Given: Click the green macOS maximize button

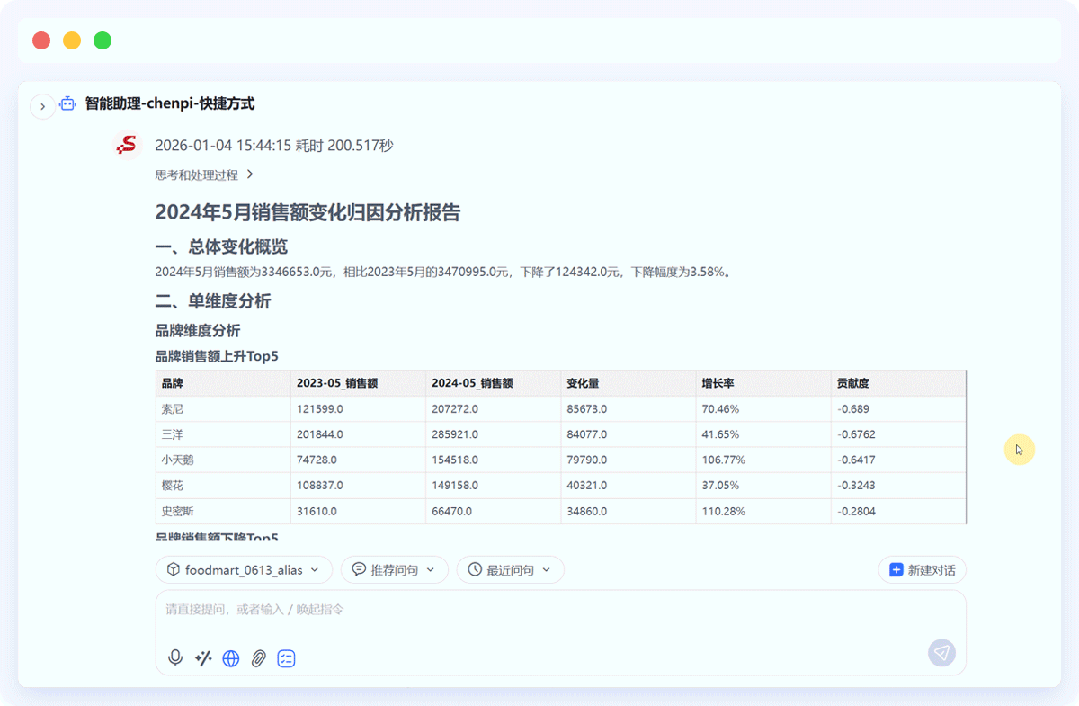Looking at the screenshot, I should [102, 41].
